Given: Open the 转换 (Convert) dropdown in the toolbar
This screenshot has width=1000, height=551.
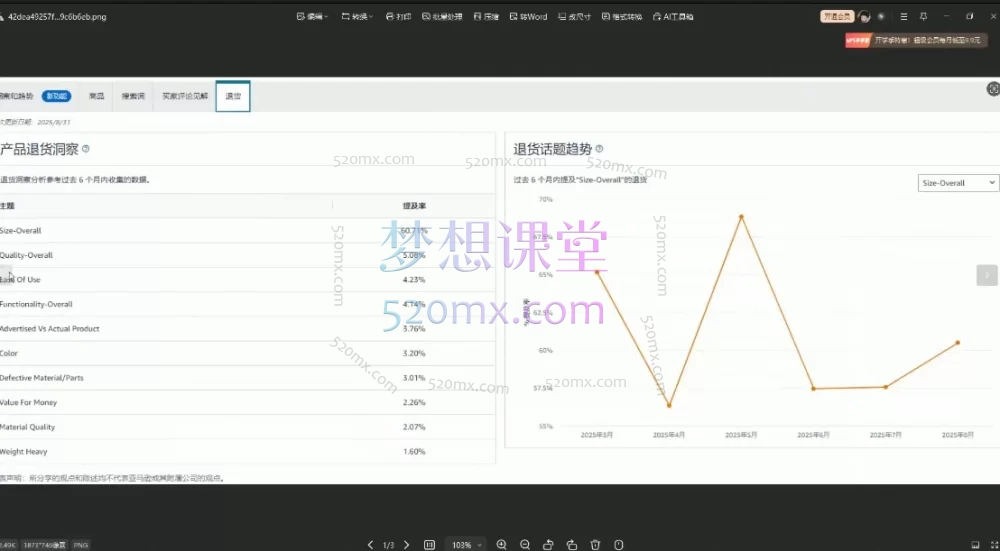Looking at the screenshot, I should pyautogui.click(x=357, y=17).
